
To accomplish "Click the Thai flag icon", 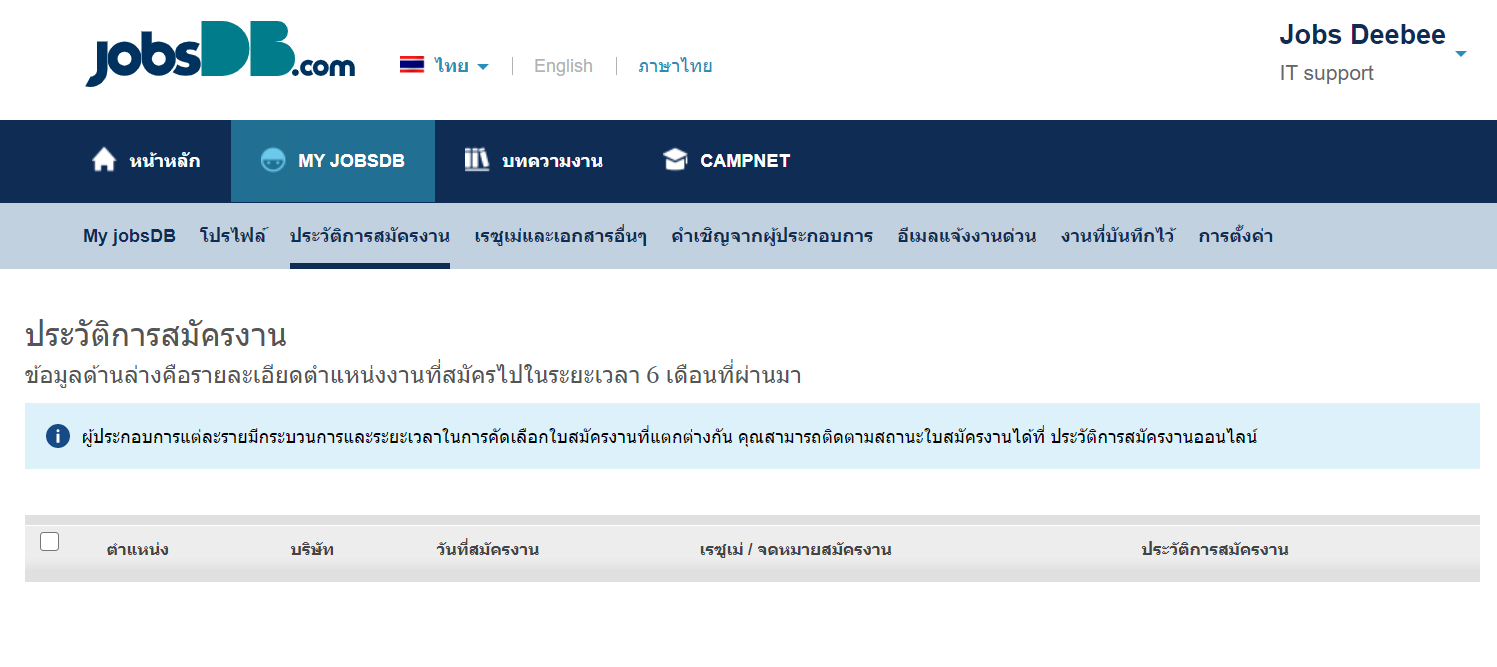I will (412, 65).
